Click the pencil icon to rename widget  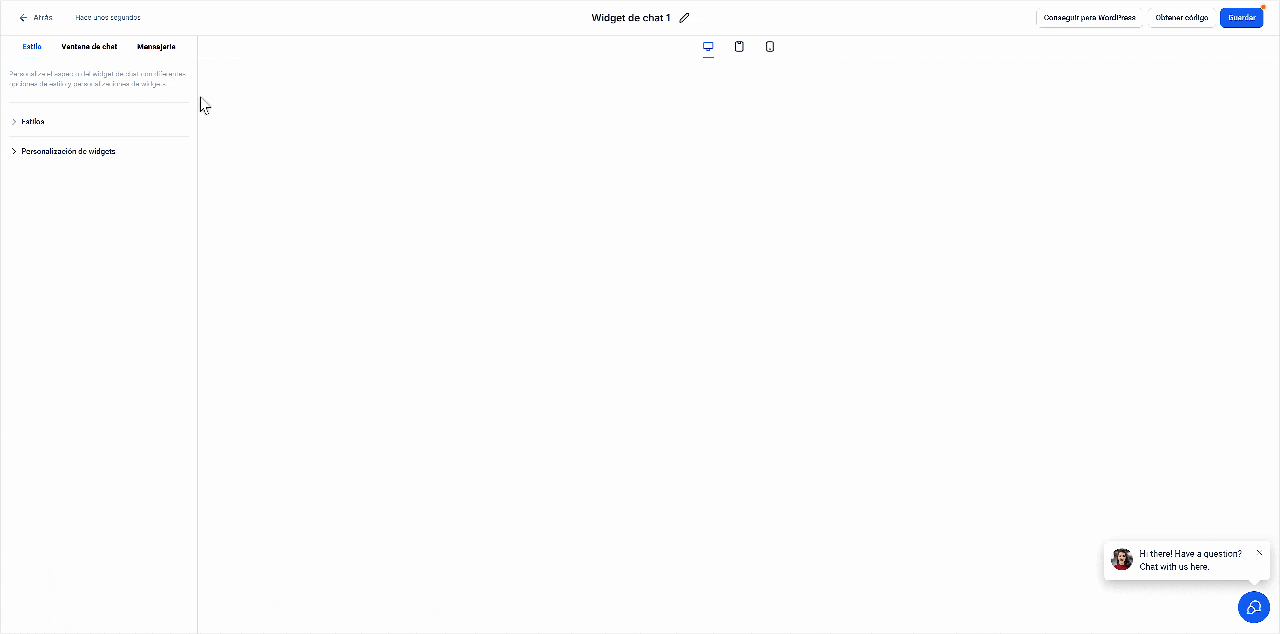pyautogui.click(x=685, y=18)
